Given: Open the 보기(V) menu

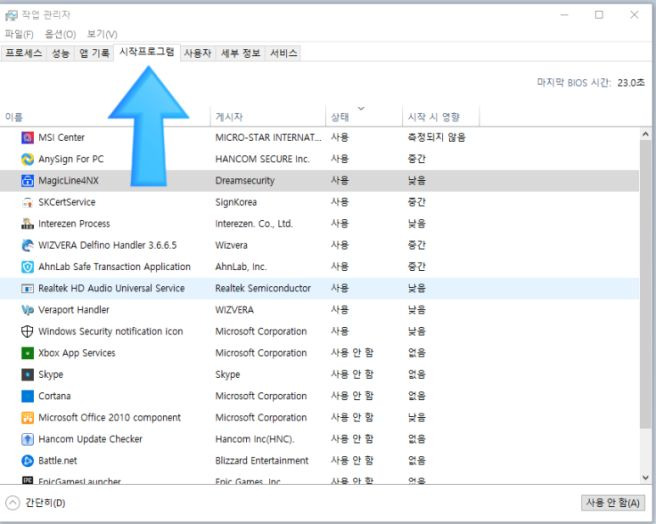Looking at the screenshot, I should 102,34.
